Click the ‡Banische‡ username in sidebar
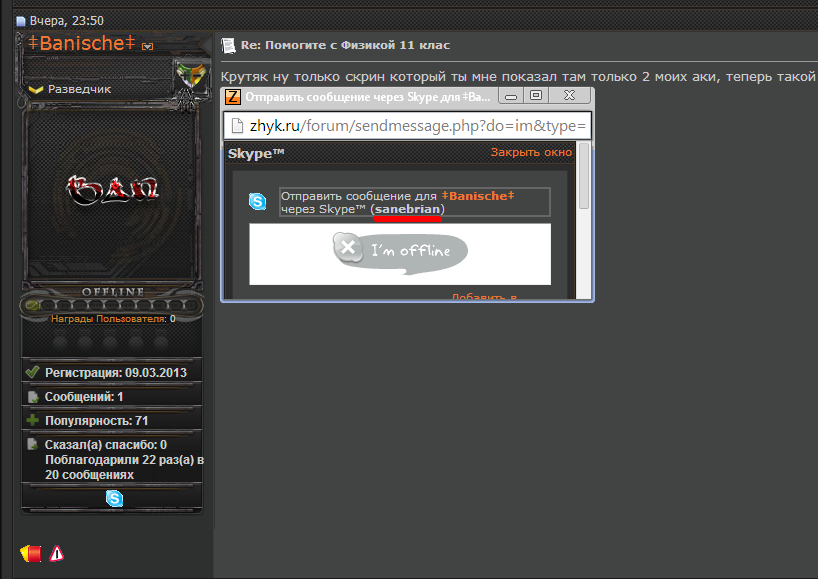The width and height of the screenshot is (818, 579). (x=80, y=44)
